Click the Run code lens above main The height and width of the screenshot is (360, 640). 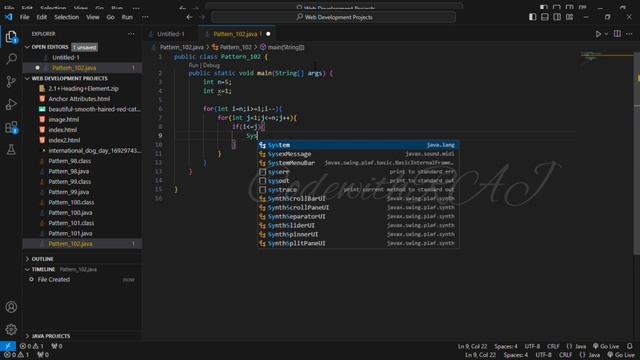193,65
